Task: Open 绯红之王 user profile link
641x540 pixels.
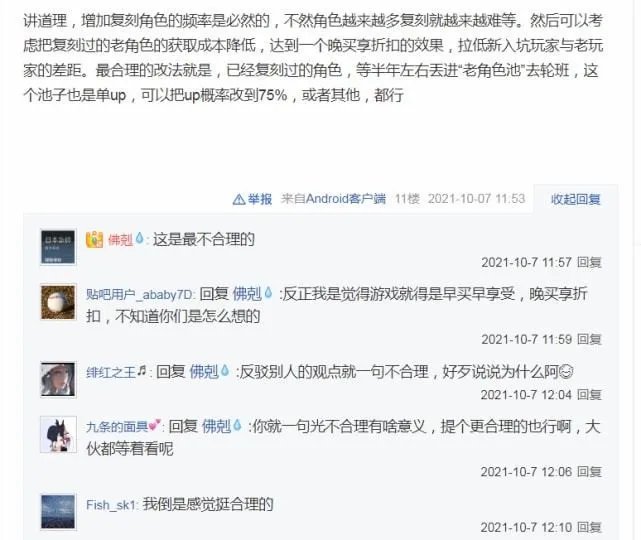Action: (x=111, y=372)
